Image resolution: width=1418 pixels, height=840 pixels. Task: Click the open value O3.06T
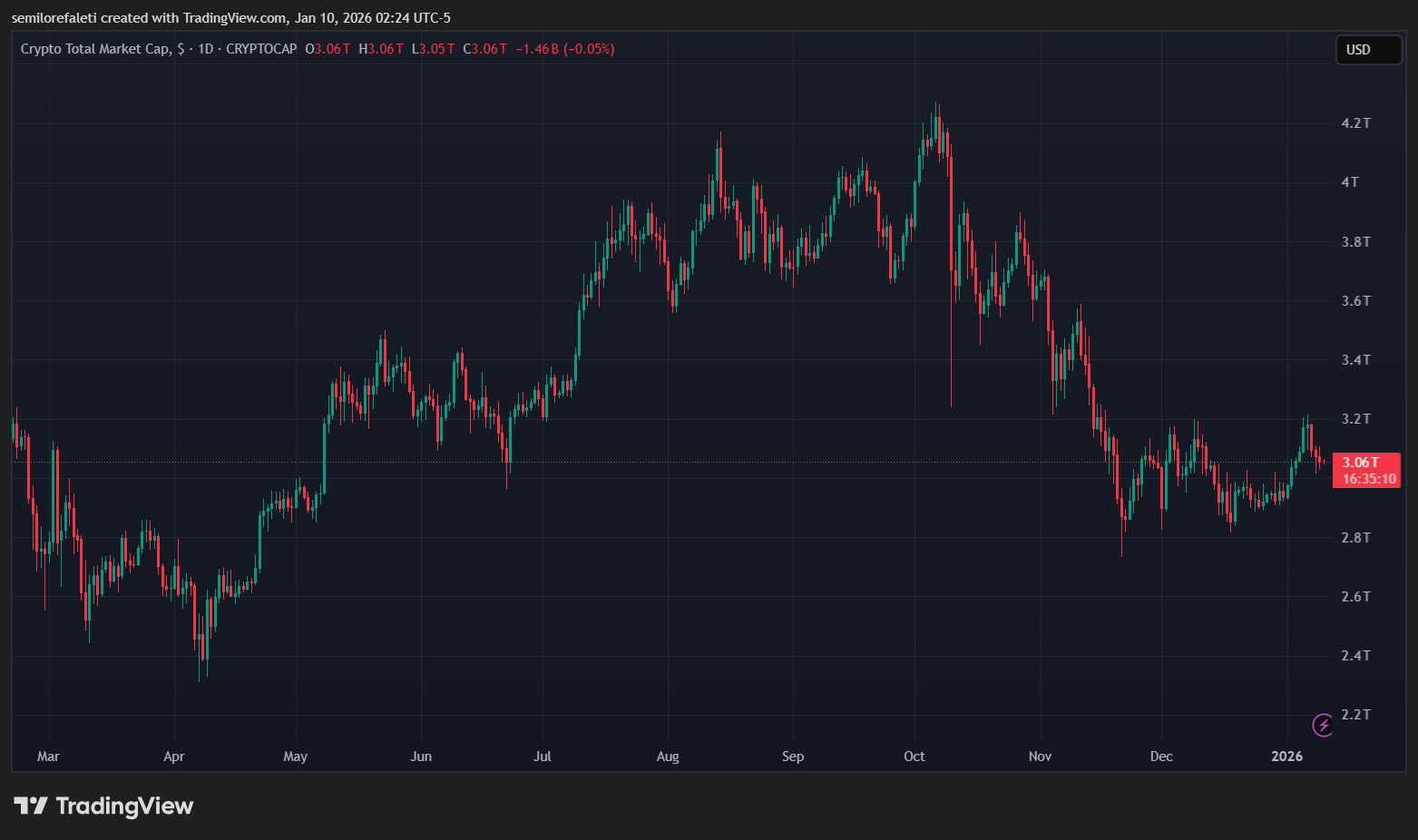(x=328, y=49)
